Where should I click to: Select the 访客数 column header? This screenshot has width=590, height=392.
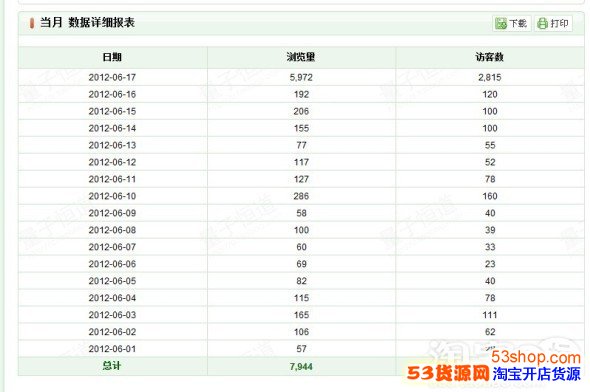pyautogui.click(x=489, y=57)
